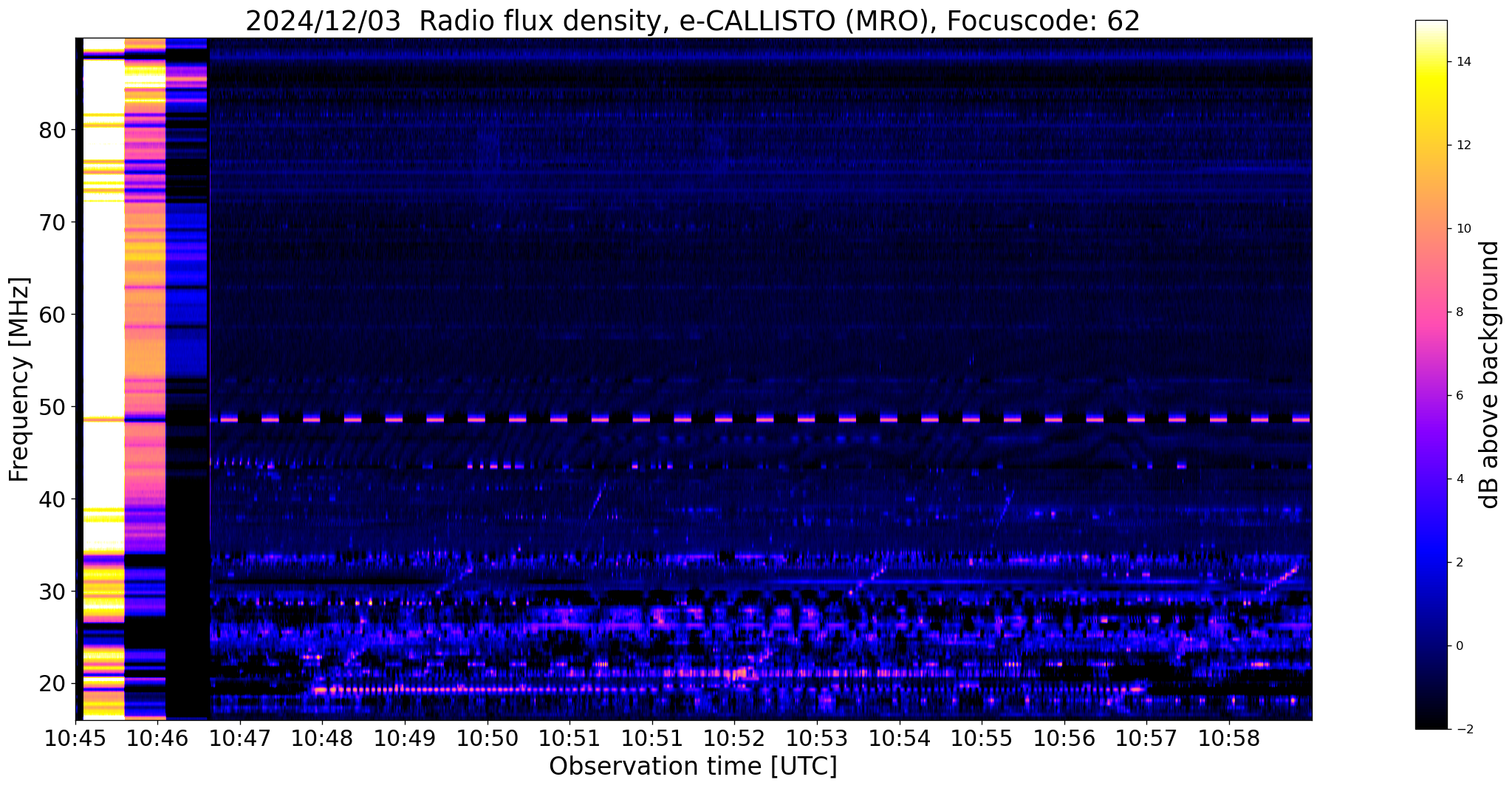Click the 10:57 time tick label

(x=1147, y=739)
